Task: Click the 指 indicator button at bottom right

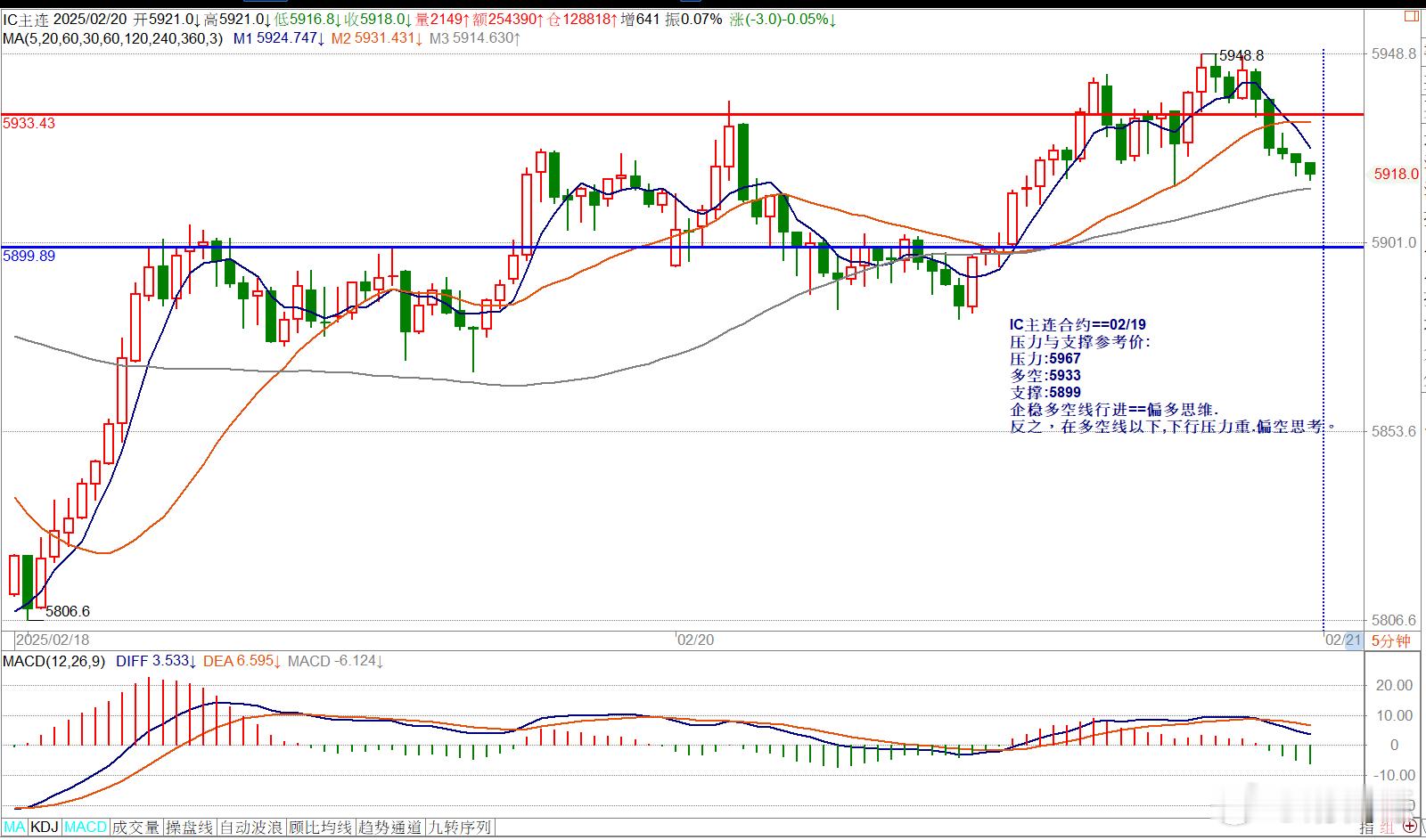Action: coord(1367,828)
